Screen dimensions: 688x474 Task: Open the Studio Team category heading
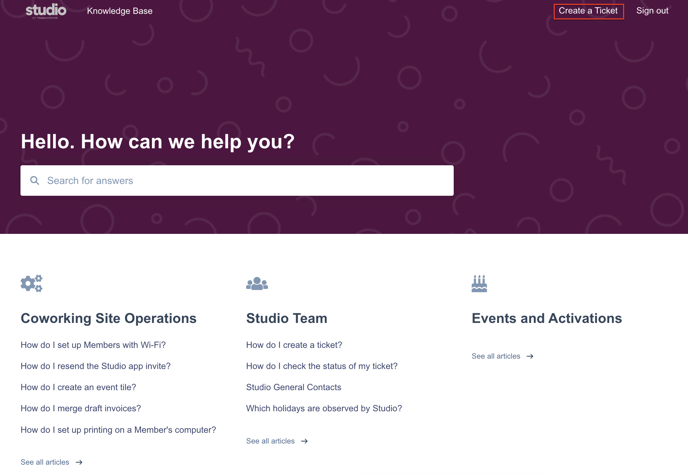[x=286, y=318]
